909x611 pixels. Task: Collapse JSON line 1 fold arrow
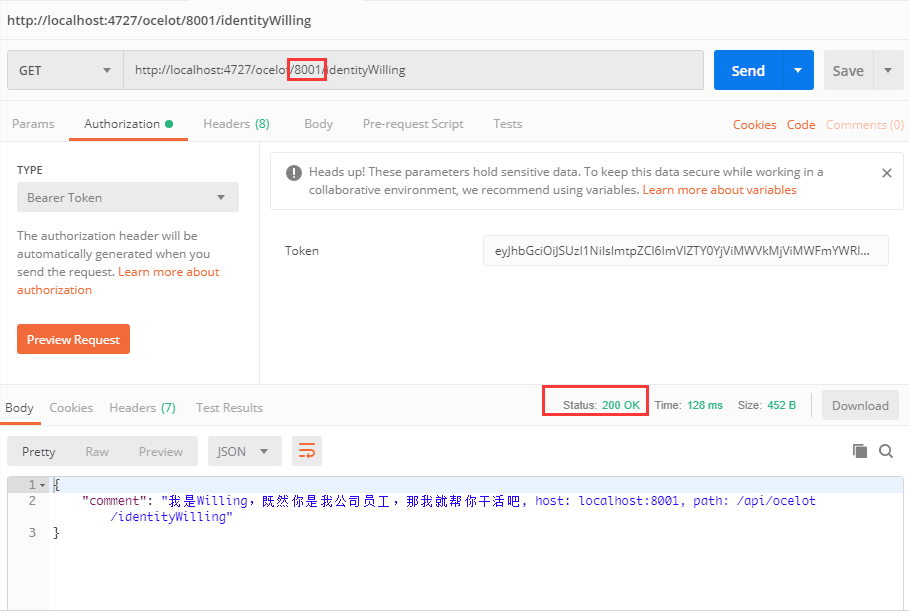42,485
